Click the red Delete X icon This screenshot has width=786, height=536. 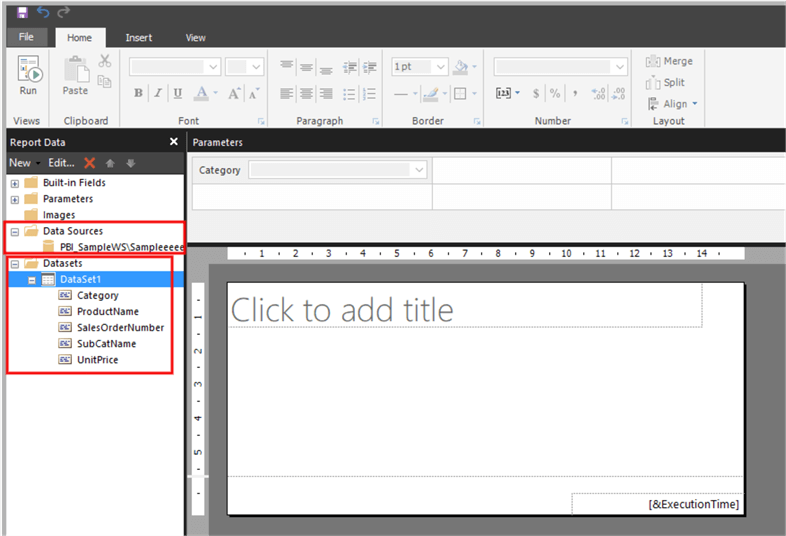(x=90, y=163)
